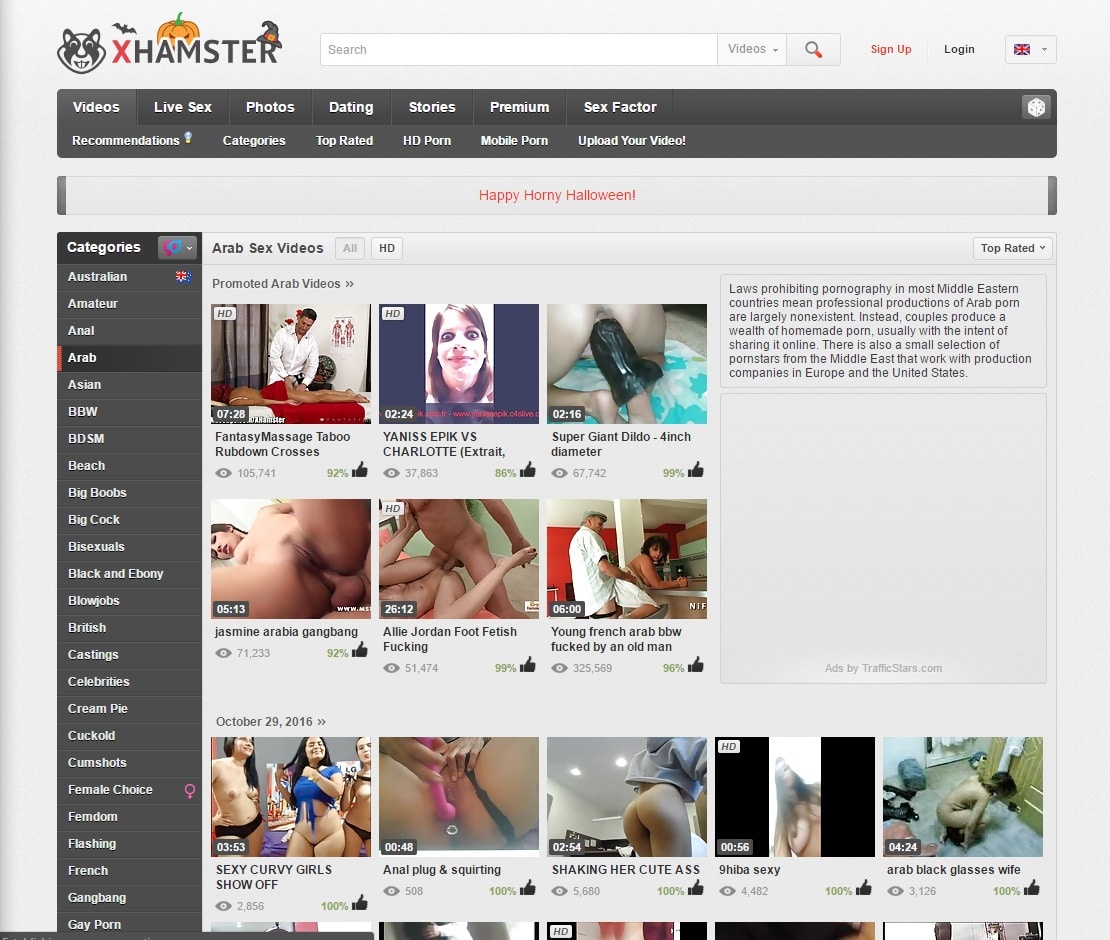The image size is (1110, 940).
Task: Click the random dice icon
Action: pyautogui.click(x=1036, y=108)
